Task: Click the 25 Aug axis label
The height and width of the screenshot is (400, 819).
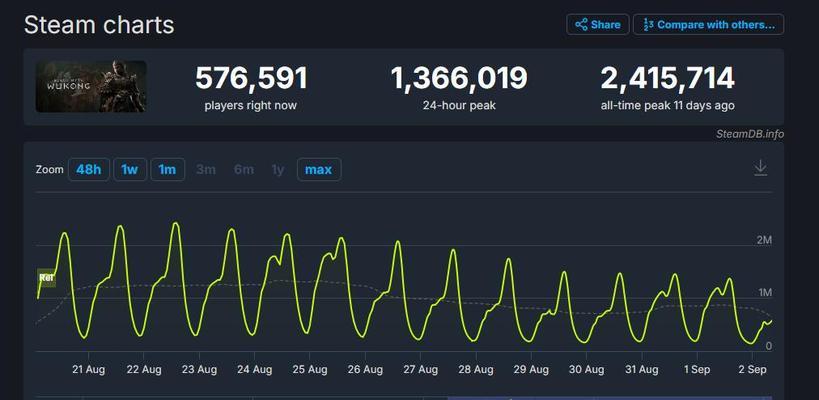Action: 310,370
